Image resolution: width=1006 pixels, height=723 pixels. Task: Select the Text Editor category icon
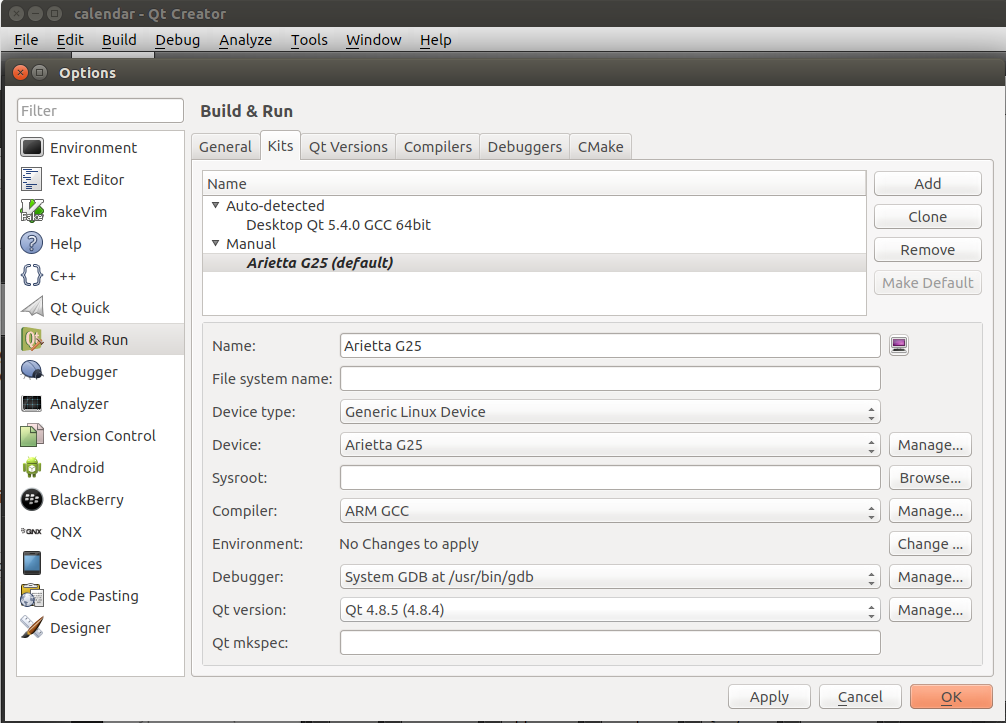(x=31, y=180)
